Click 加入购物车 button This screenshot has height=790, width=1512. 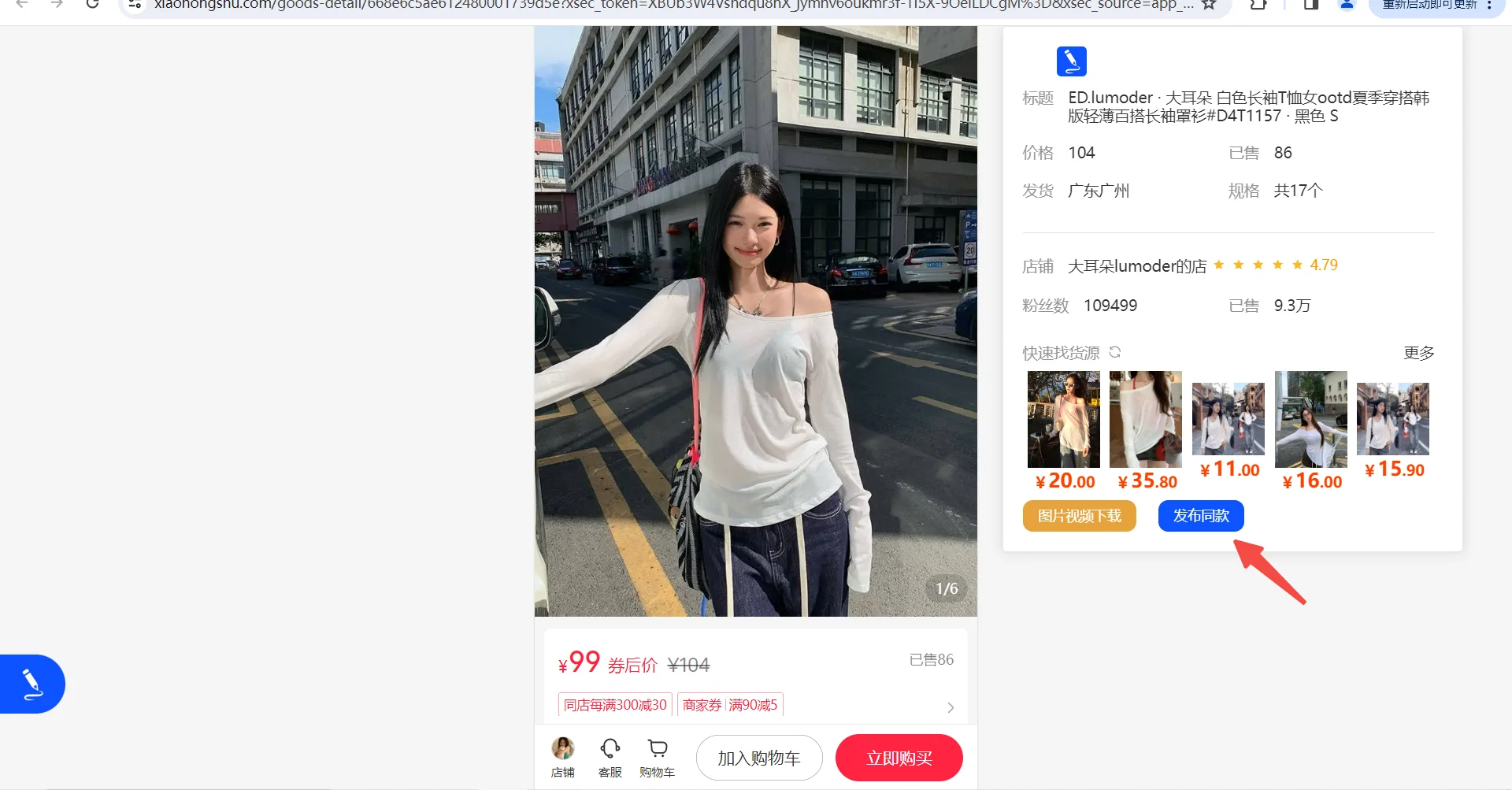[758, 757]
